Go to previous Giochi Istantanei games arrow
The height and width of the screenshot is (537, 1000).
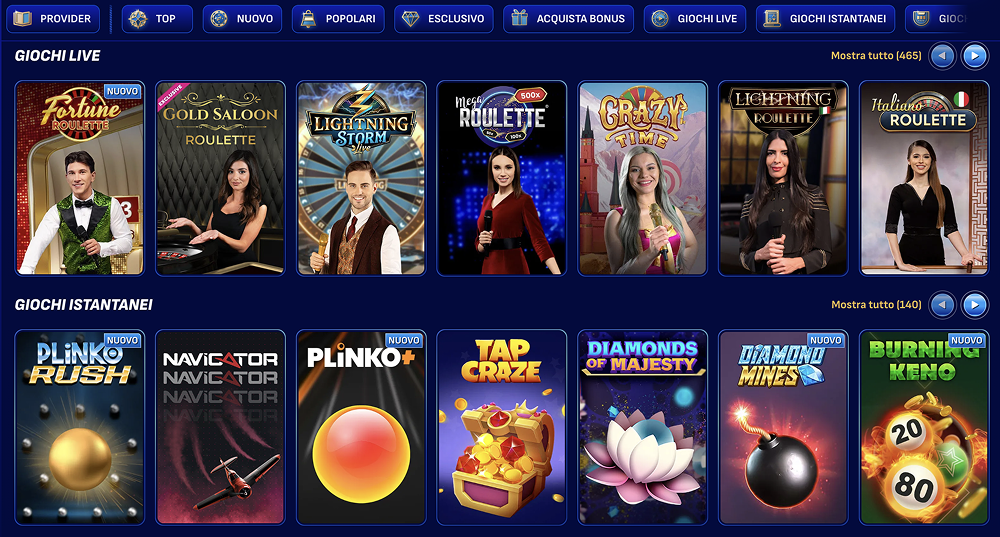[x=942, y=305]
